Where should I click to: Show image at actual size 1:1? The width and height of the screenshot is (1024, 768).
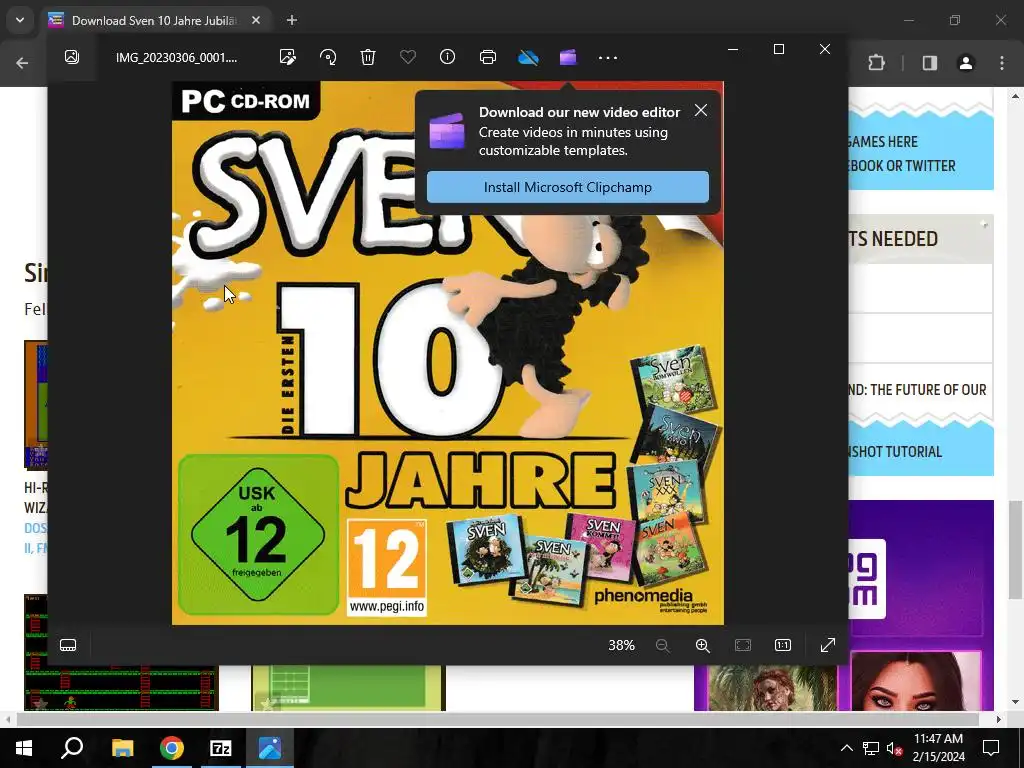(x=782, y=645)
